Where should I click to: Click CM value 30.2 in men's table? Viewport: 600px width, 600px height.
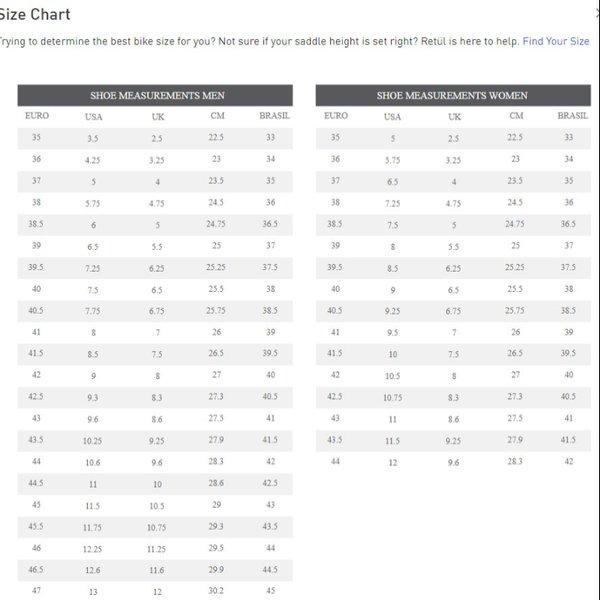pyautogui.click(x=216, y=590)
